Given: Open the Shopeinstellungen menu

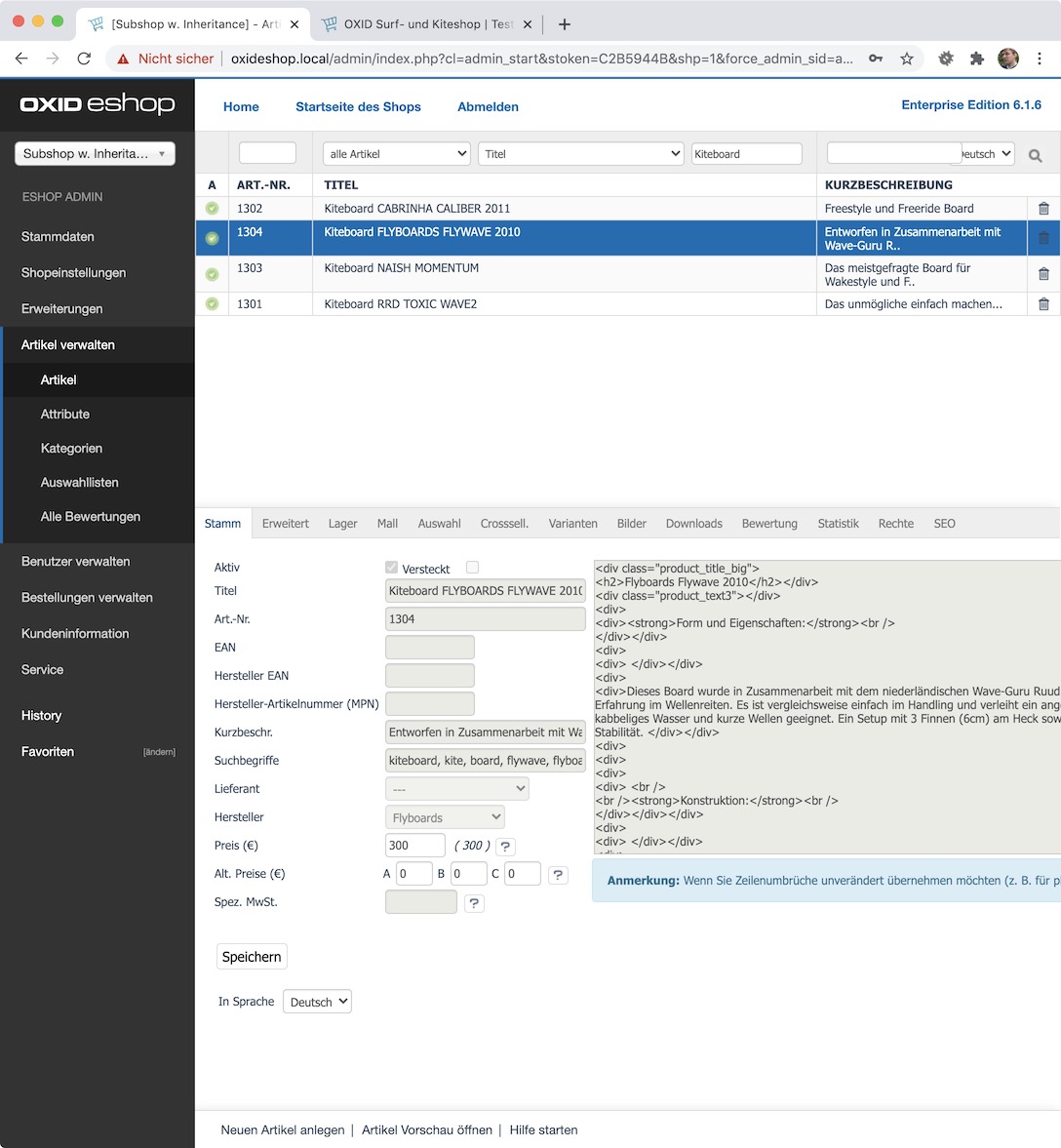Looking at the screenshot, I should coord(73,272).
